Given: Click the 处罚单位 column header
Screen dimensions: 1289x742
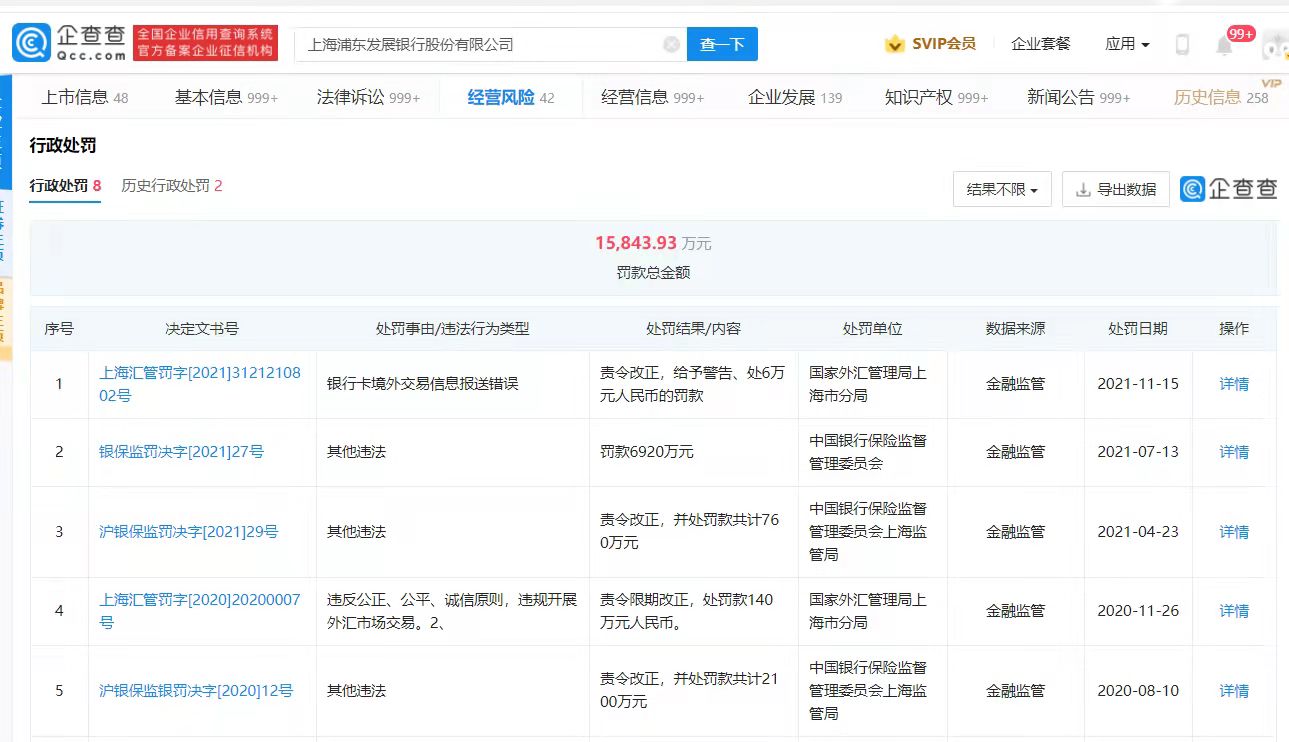Looking at the screenshot, I should [x=872, y=329].
